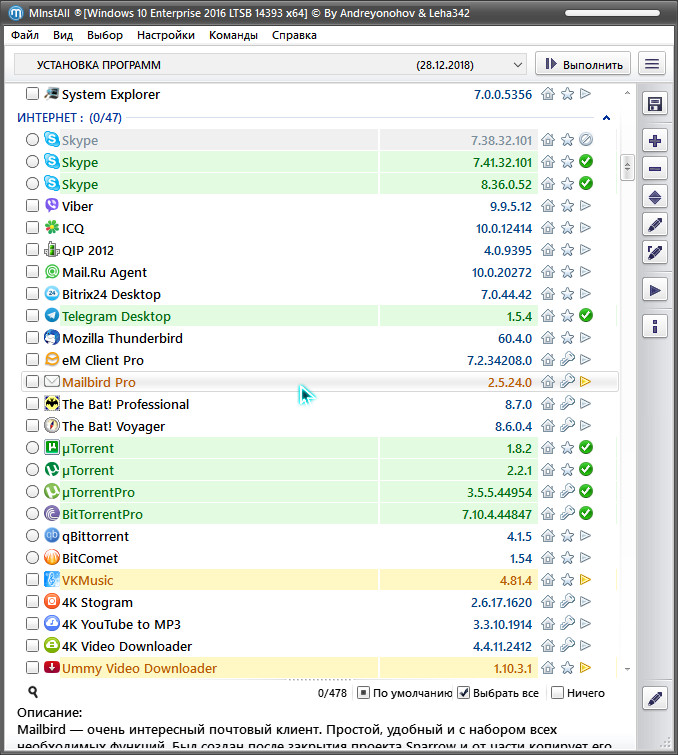
Task: Click the pencil edit icon in right sidebar
Action: (x=655, y=225)
